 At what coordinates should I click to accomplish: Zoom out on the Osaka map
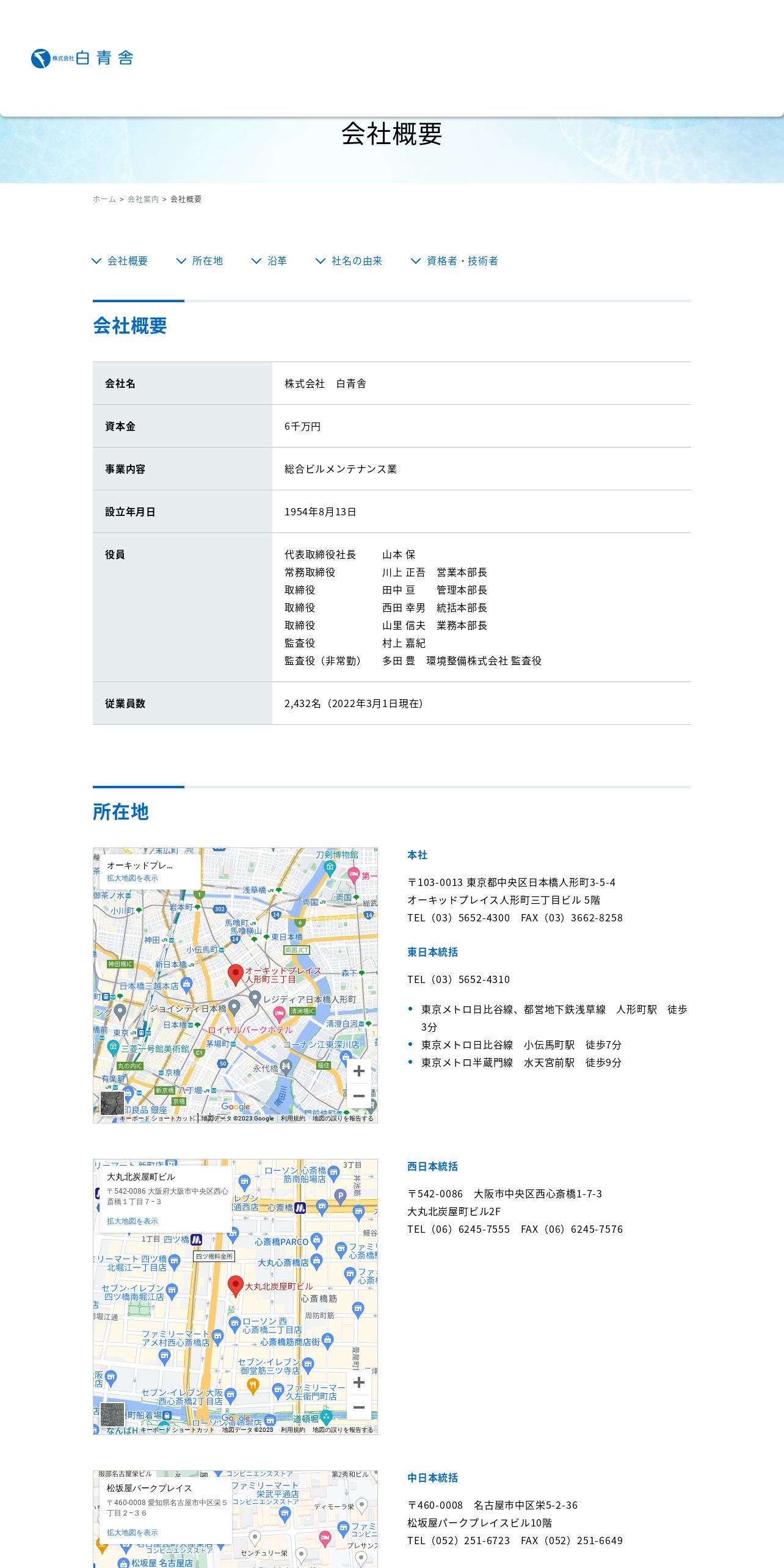[x=359, y=1407]
